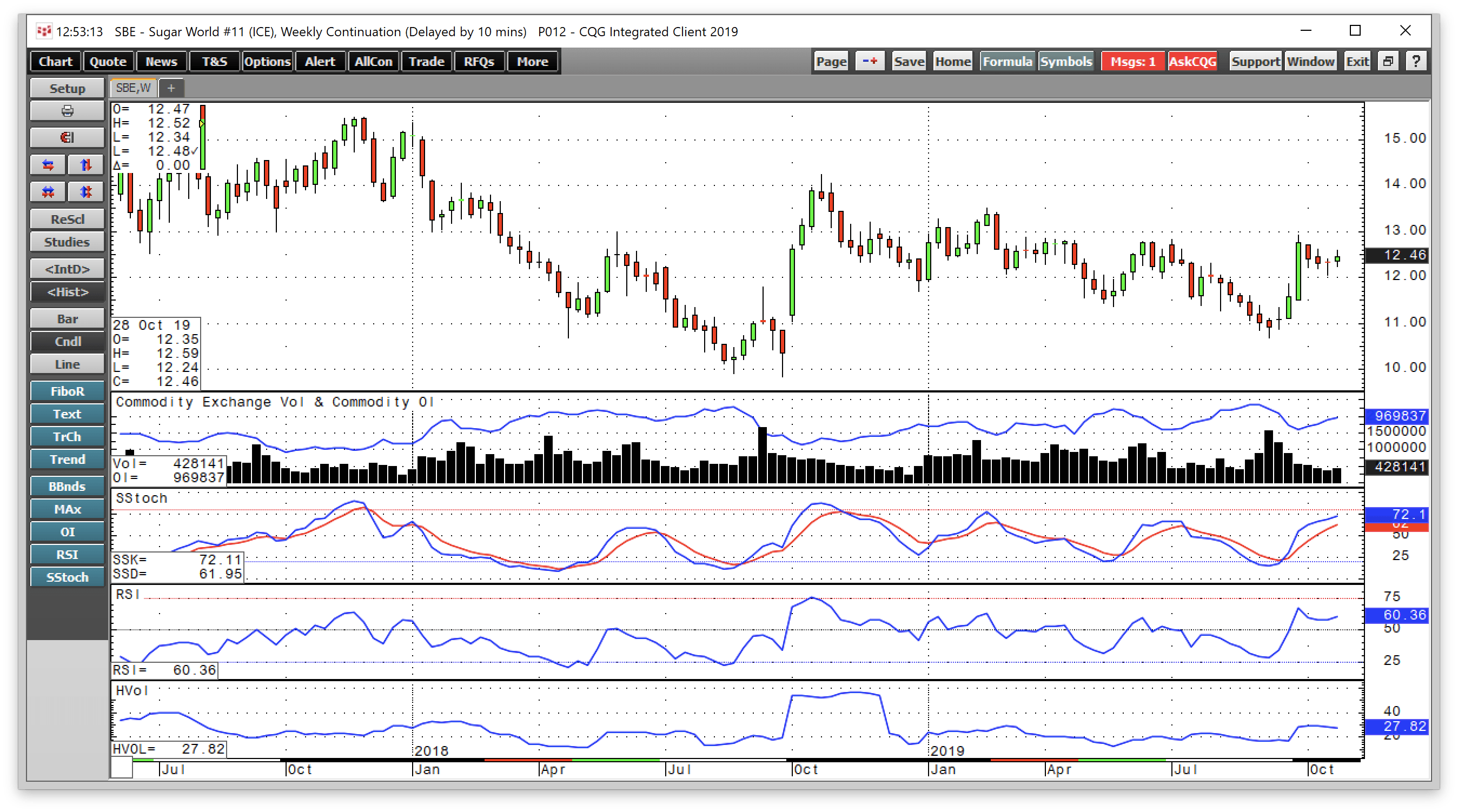Click the horizontal scroll arrows icon

tap(48, 165)
